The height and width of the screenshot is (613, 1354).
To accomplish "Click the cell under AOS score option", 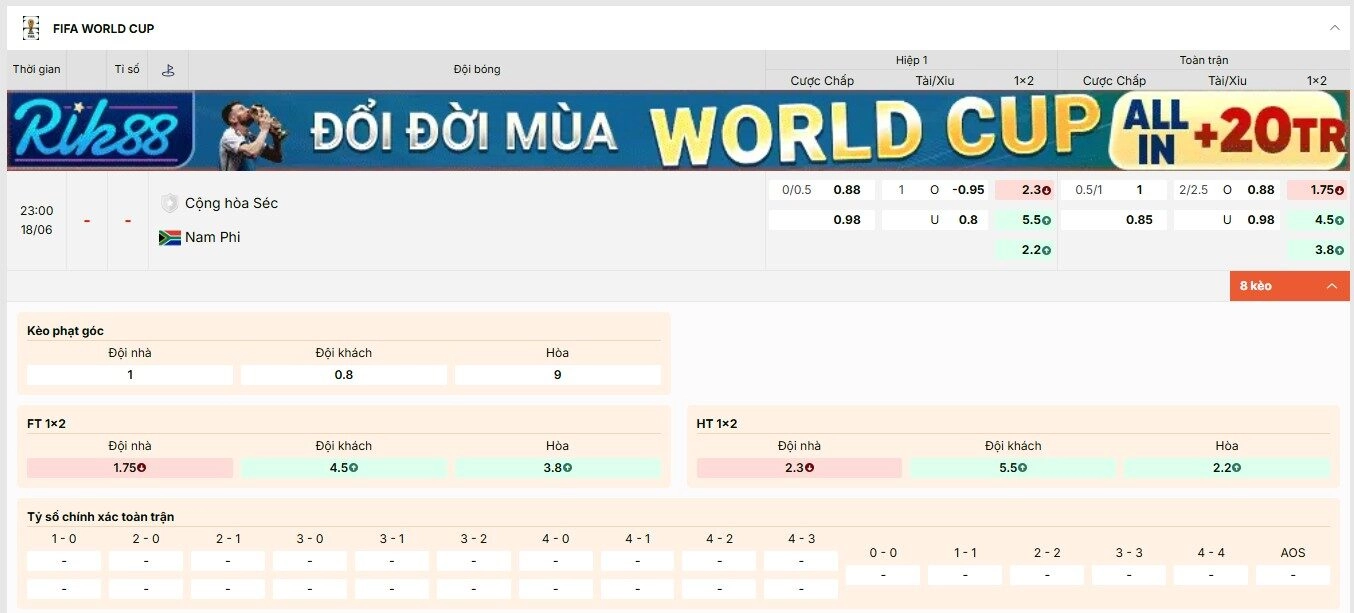I will pyautogui.click(x=1293, y=575).
